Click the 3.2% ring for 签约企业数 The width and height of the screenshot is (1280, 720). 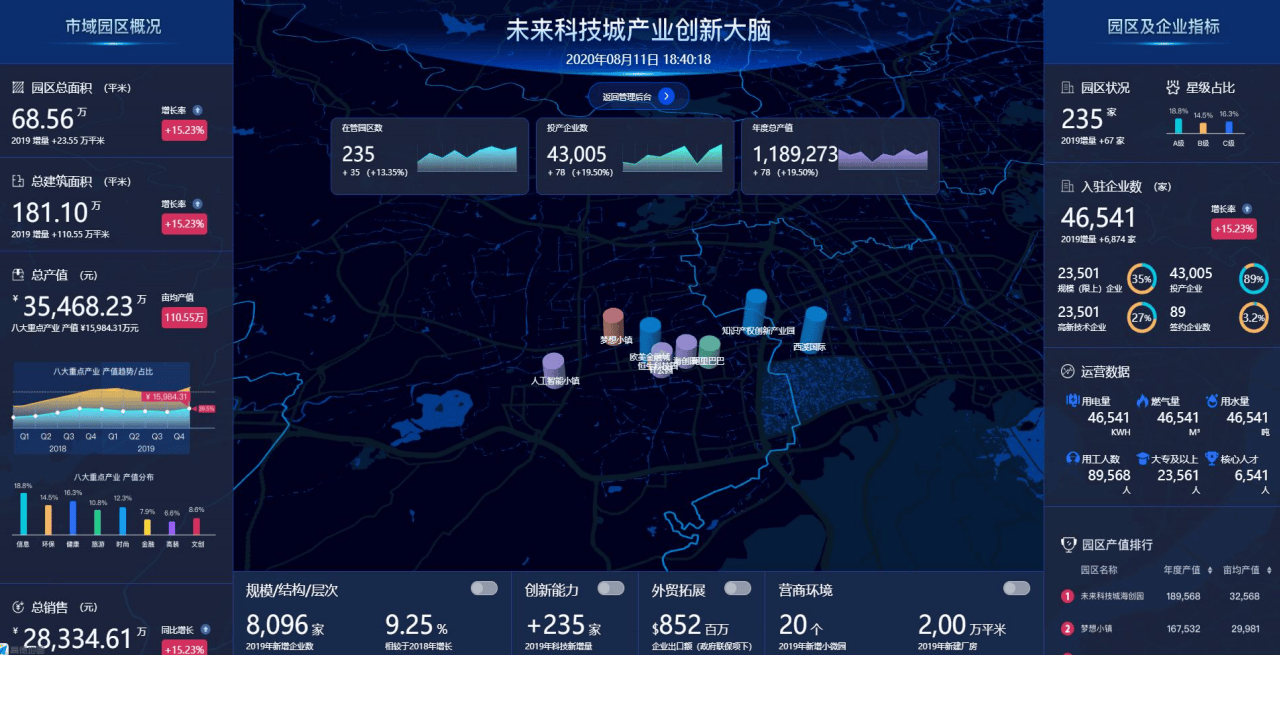click(1253, 317)
